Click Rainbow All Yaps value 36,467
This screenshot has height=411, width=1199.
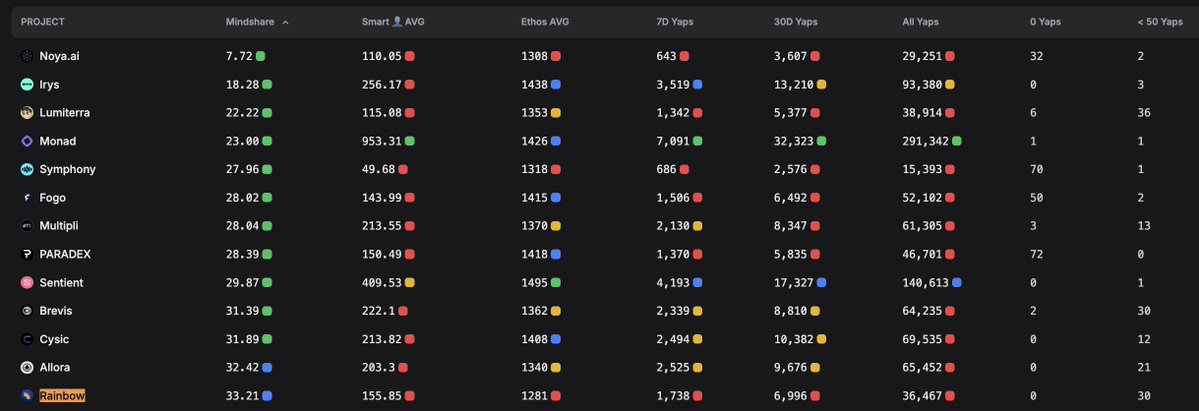pyautogui.click(x=922, y=396)
